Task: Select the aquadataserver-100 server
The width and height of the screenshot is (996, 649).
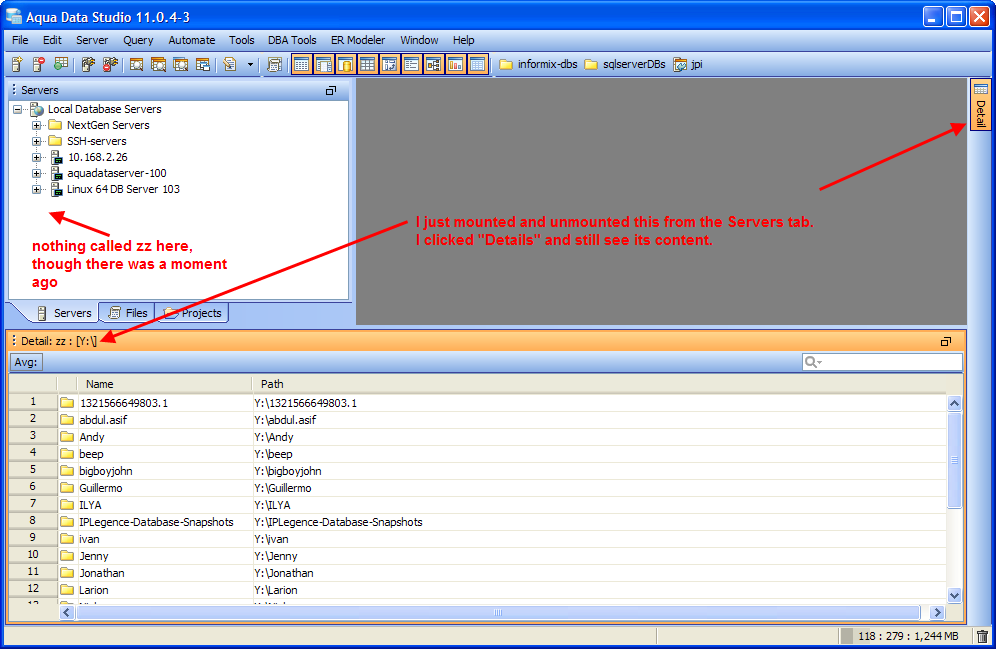Action: [x=117, y=173]
